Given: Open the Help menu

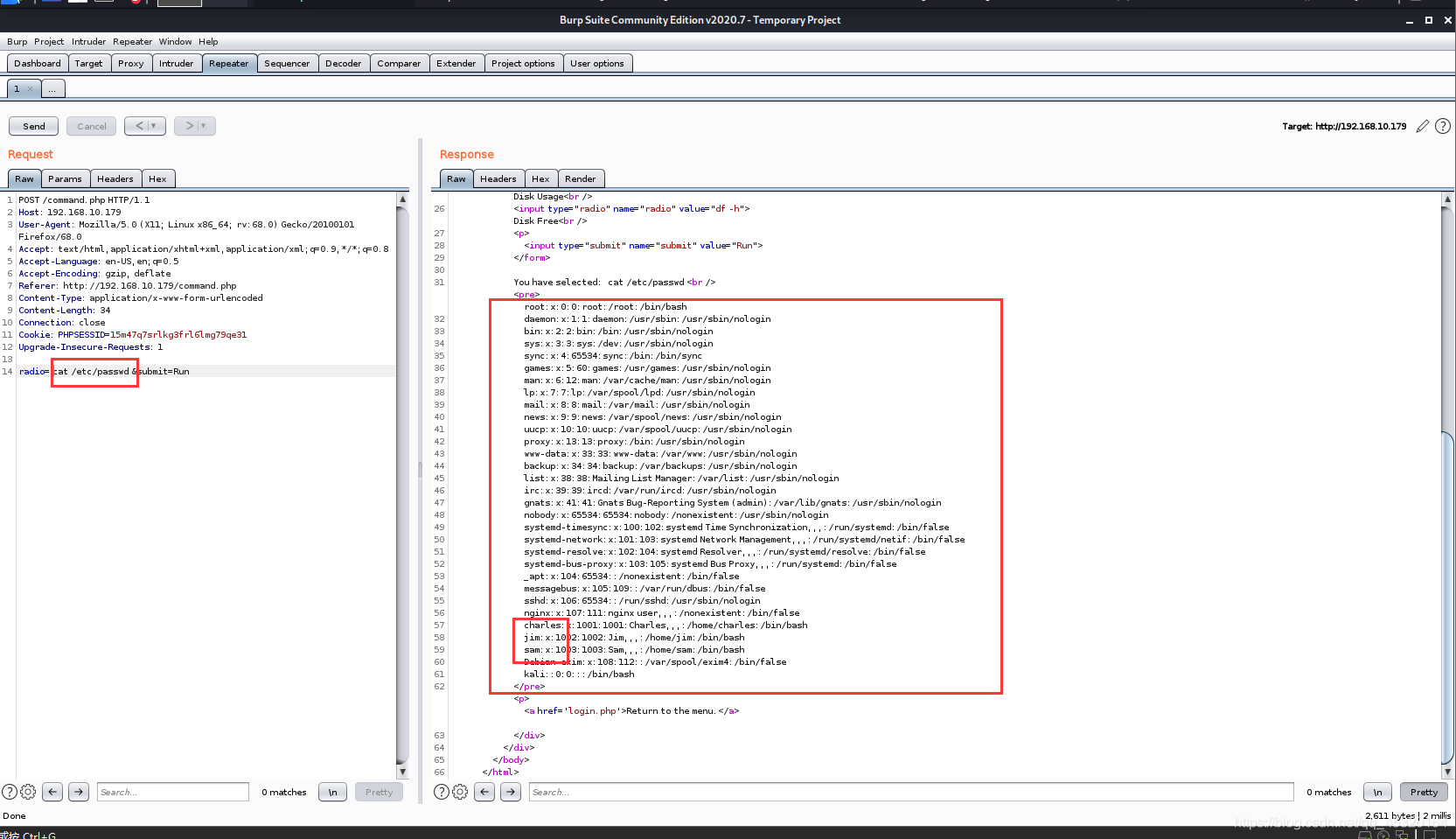Looking at the screenshot, I should (x=208, y=41).
